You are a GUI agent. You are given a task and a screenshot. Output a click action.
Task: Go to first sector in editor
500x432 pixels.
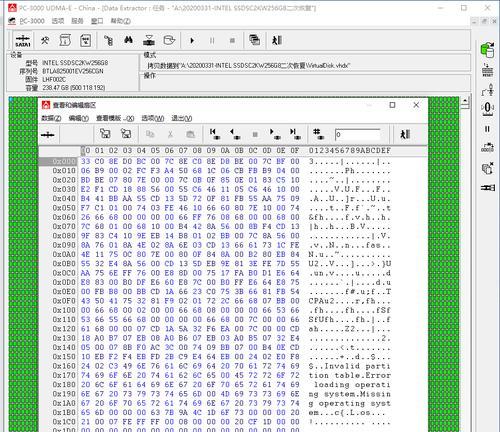tap(214, 134)
